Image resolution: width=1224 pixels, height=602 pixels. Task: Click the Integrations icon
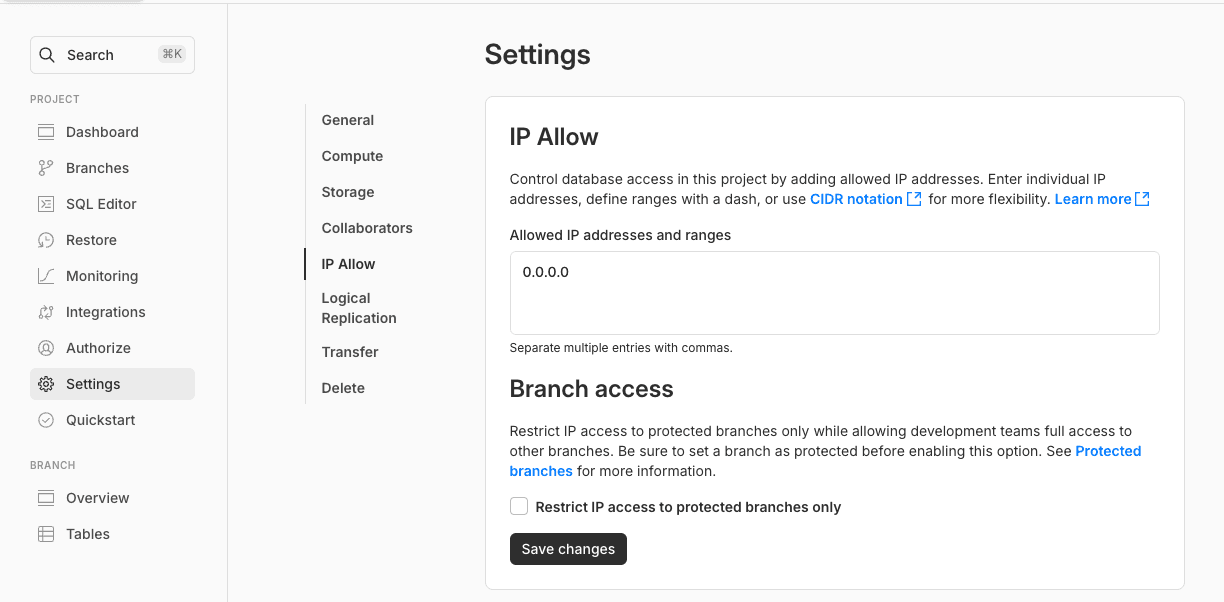coord(46,311)
